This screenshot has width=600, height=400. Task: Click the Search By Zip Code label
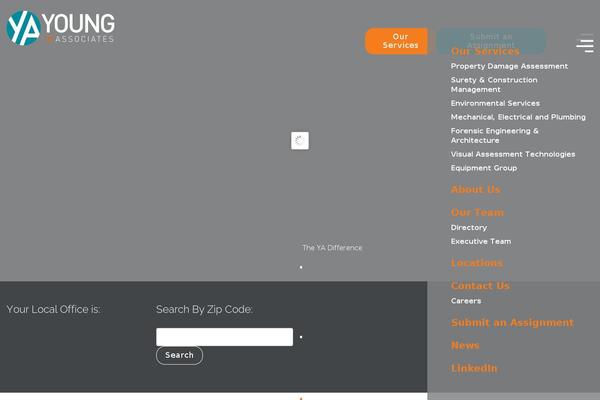coord(204,309)
